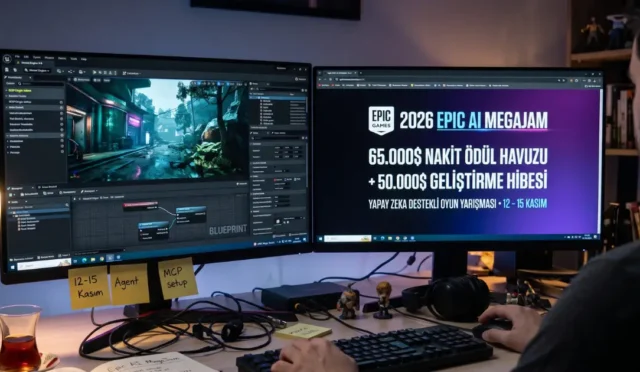Open the Lit view mode button
This screenshot has width=640, height=372.
coord(97,80)
